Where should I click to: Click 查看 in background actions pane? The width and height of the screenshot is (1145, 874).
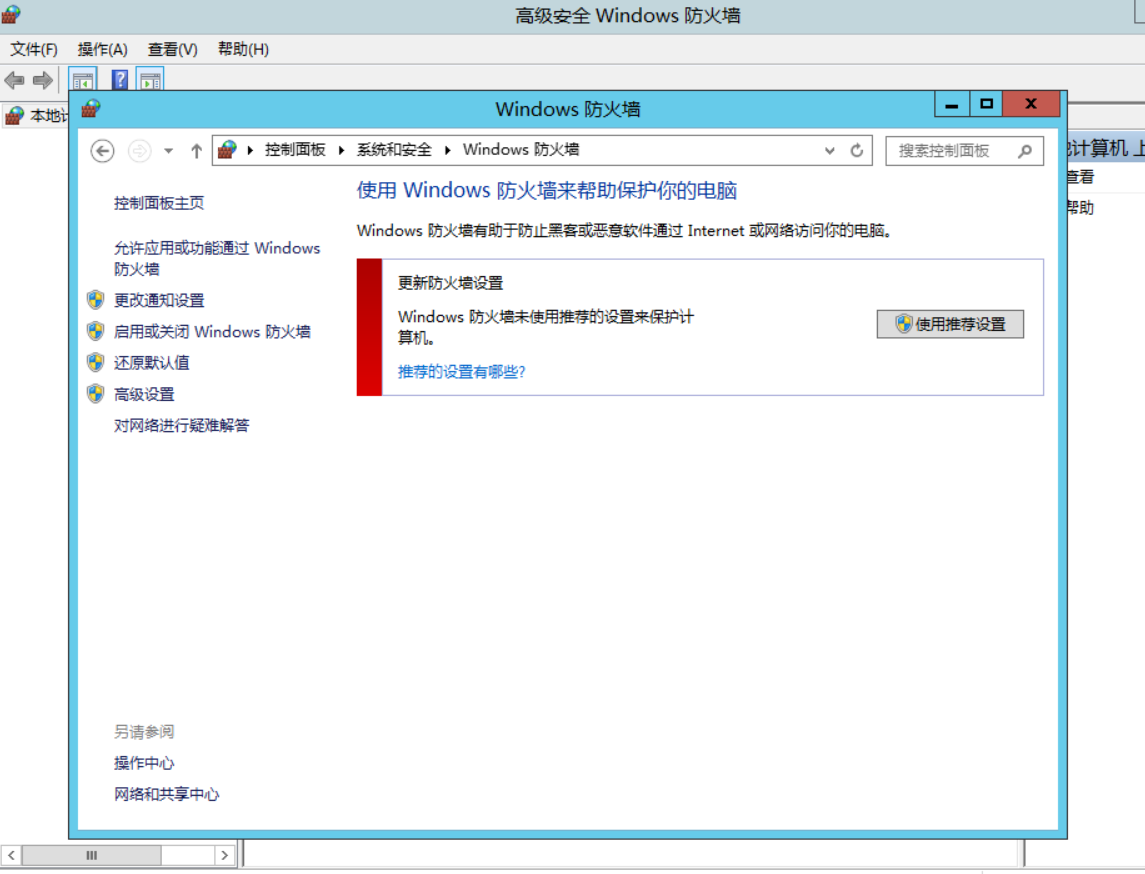pos(1081,177)
